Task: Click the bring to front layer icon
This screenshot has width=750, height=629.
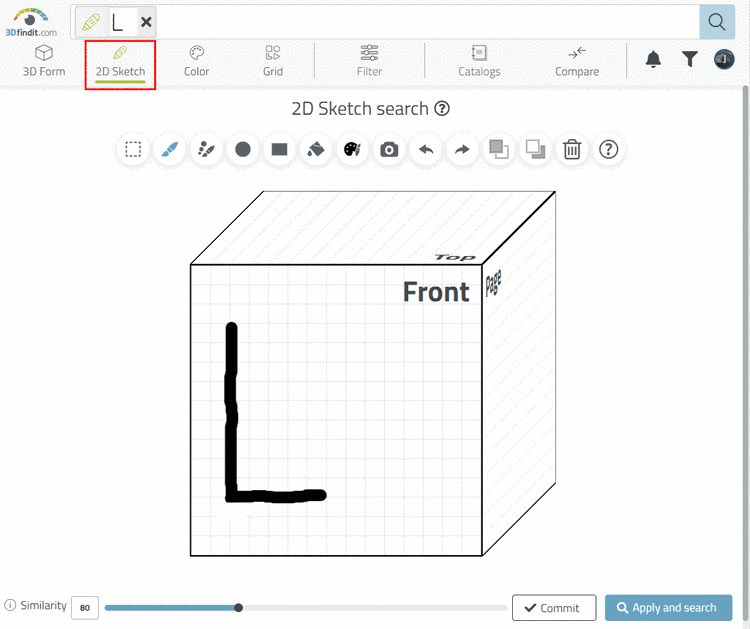Action: pyautogui.click(x=498, y=149)
